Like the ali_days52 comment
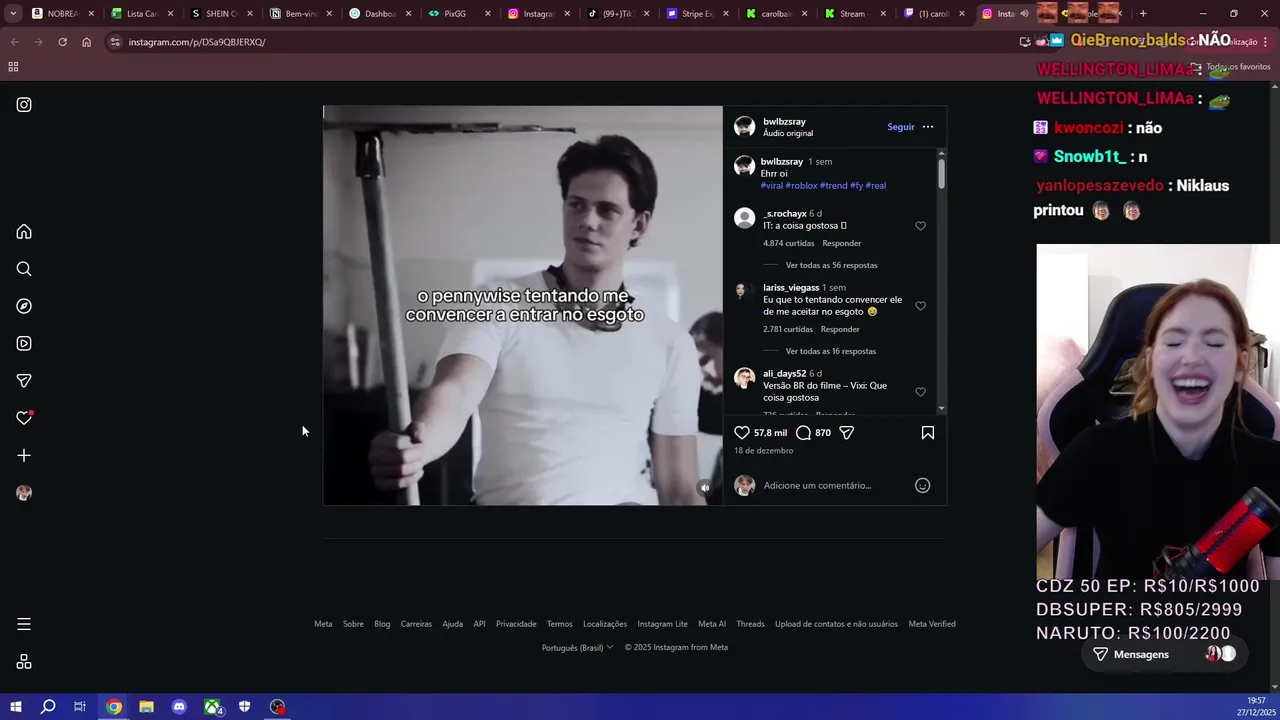This screenshot has width=1280, height=720. tap(920, 392)
